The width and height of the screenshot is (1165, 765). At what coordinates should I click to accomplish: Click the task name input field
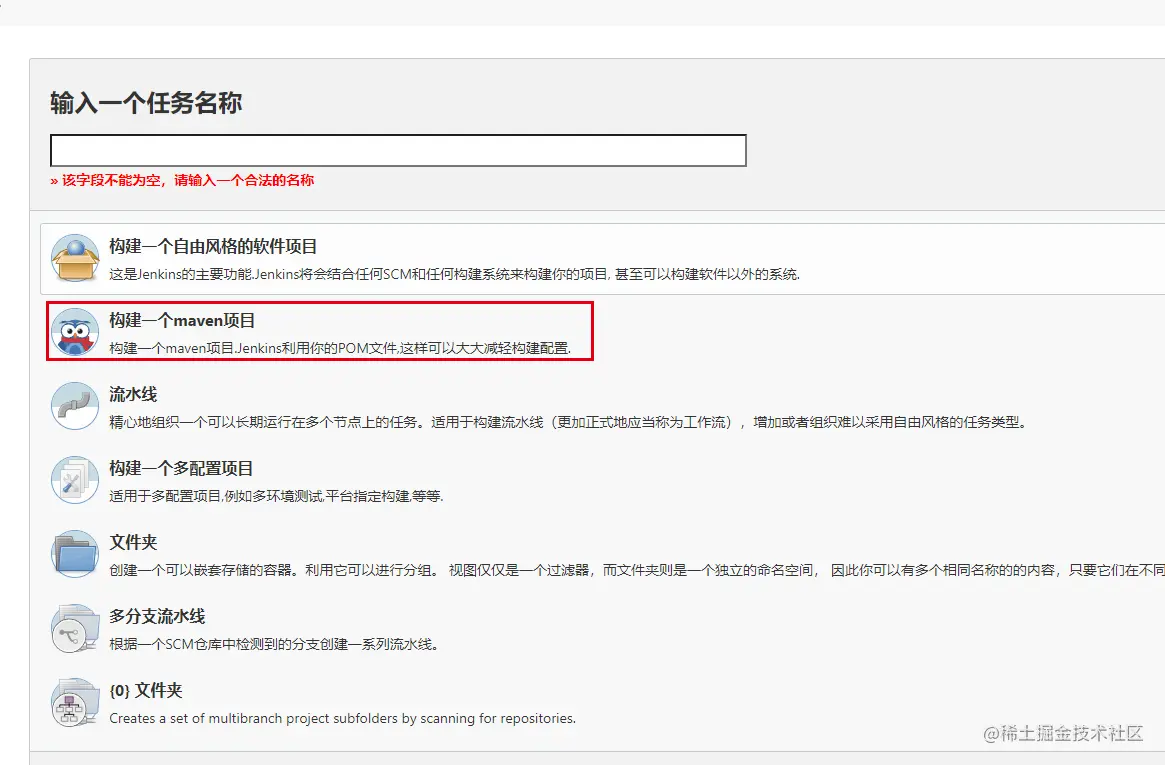click(x=398, y=151)
